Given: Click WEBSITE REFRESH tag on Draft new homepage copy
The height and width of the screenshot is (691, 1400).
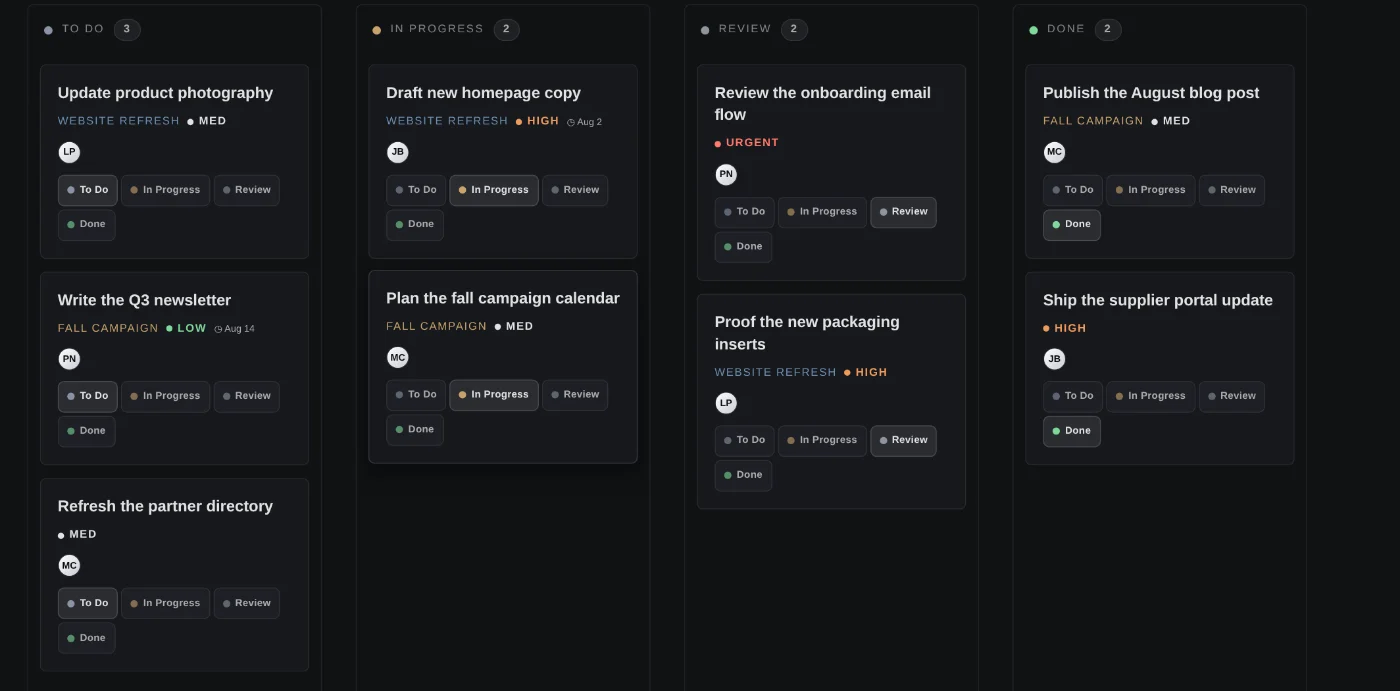Looking at the screenshot, I should (x=447, y=121).
